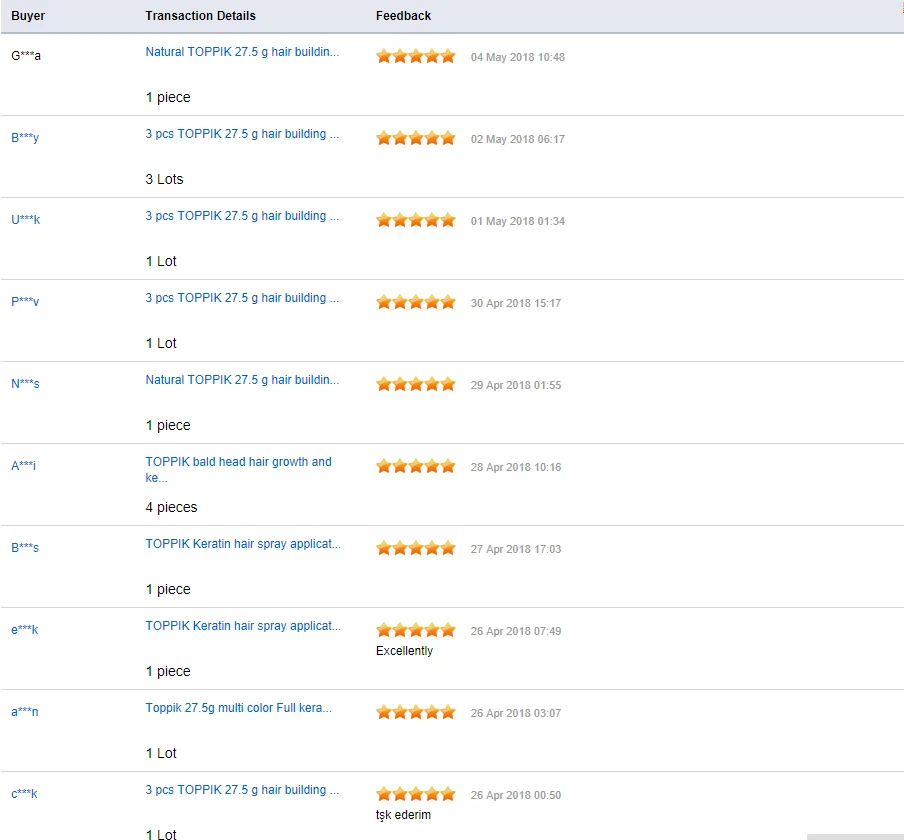Click star rating above Excellently comment
The image size is (904, 840).
point(416,630)
